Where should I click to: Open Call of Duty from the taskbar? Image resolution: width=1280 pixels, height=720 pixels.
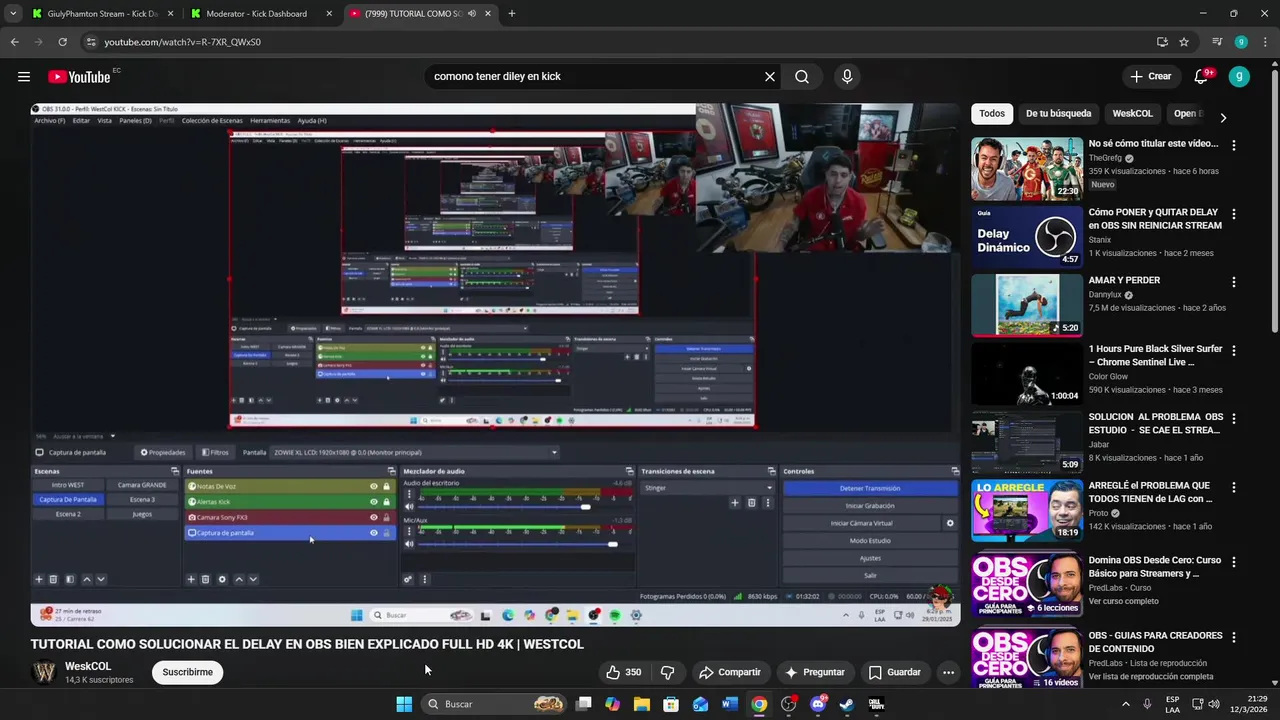[876, 704]
